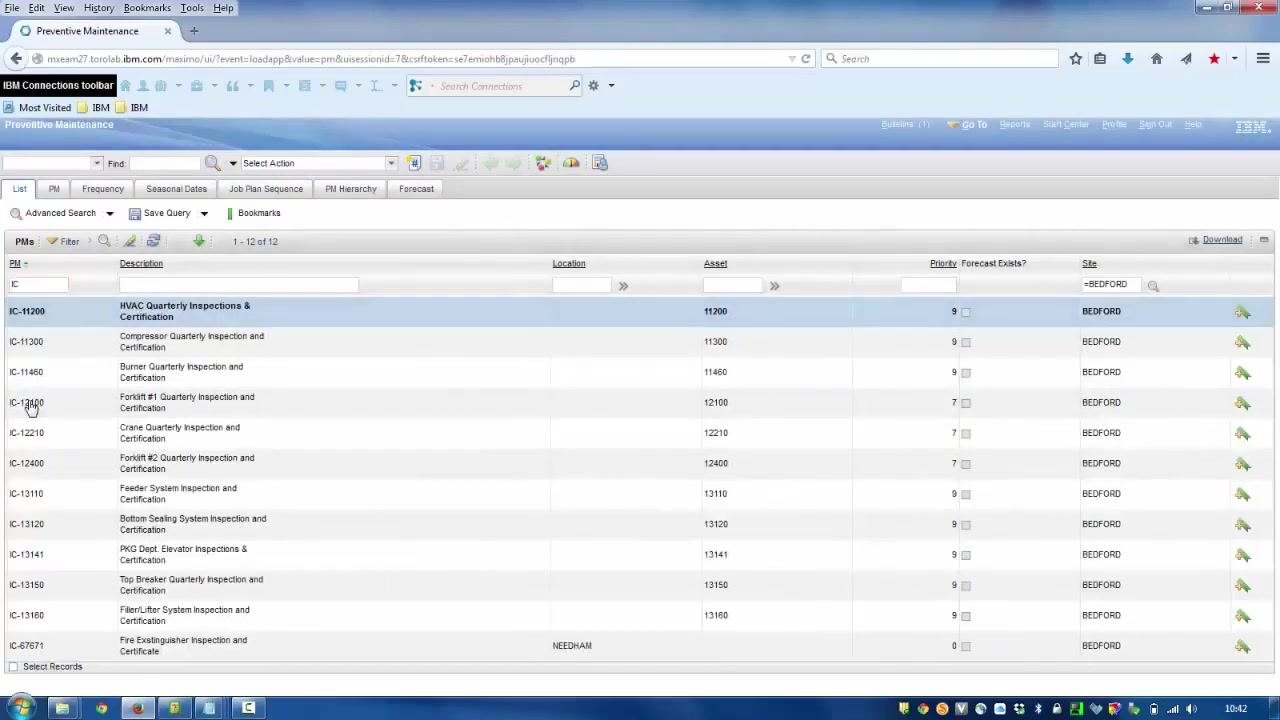Expand the Advanced Search dropdown arrow
The height and width of the screenshot is (720, 1280).
click(x=110, y=213)
